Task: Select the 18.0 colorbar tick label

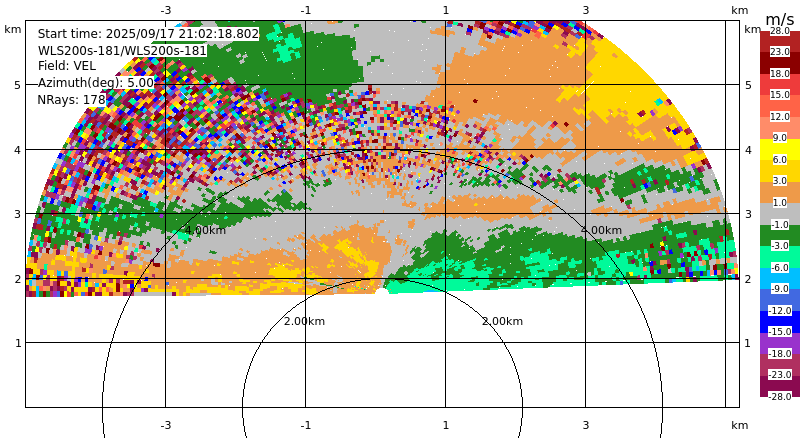Action: 780,74
